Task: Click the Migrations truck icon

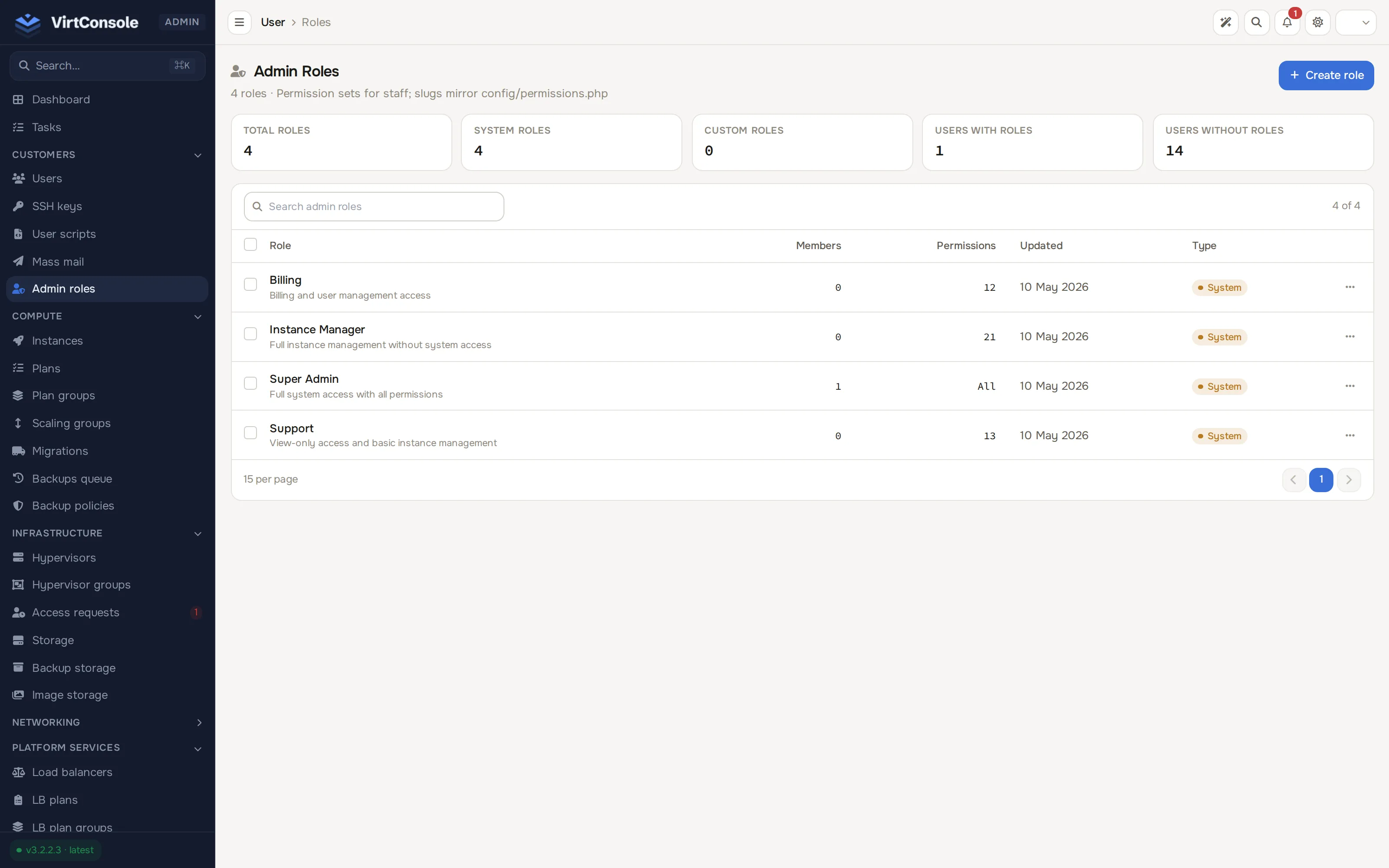Action: [x=18, y=450]
